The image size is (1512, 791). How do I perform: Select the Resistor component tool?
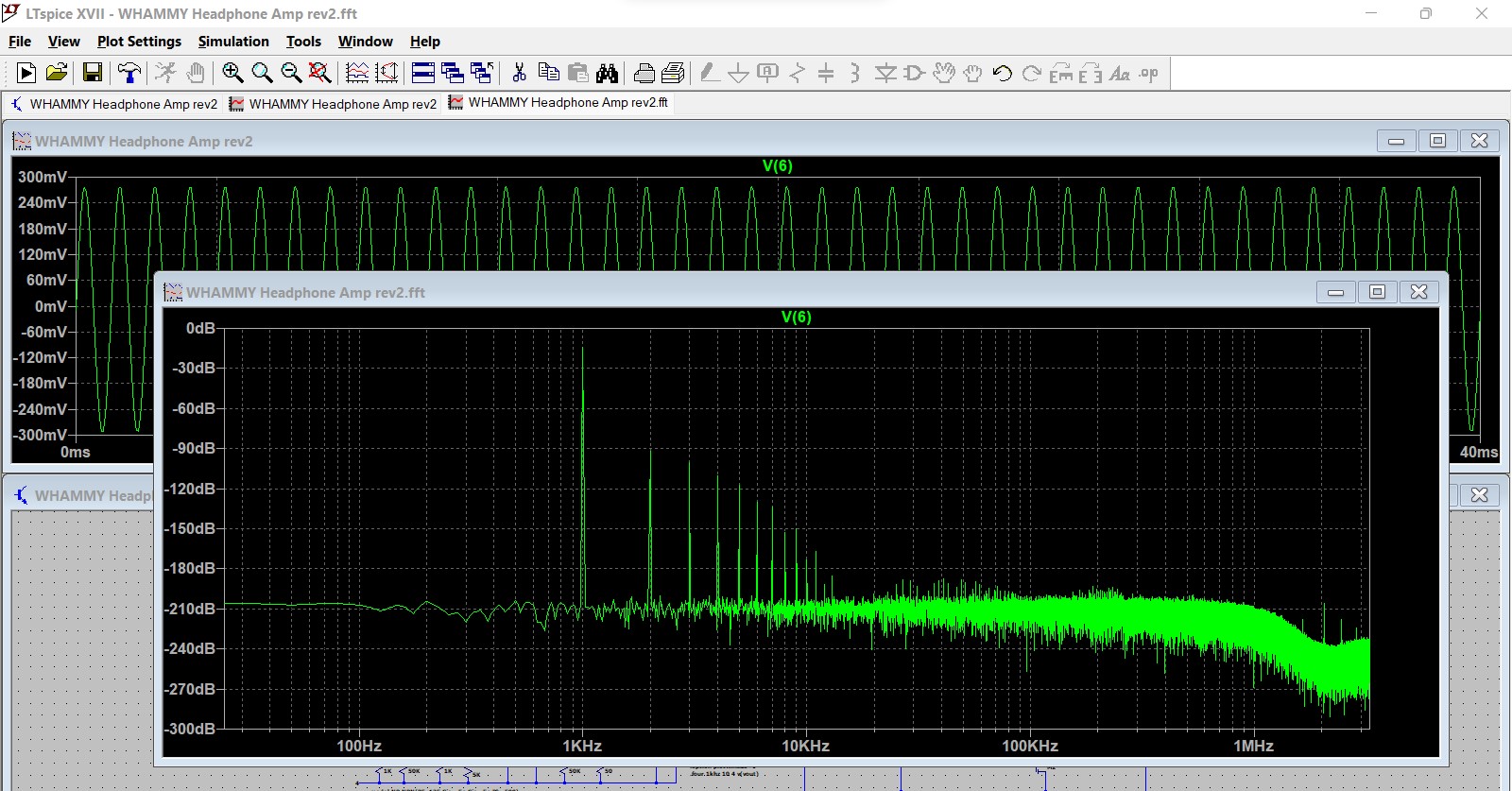pos(798,73)
